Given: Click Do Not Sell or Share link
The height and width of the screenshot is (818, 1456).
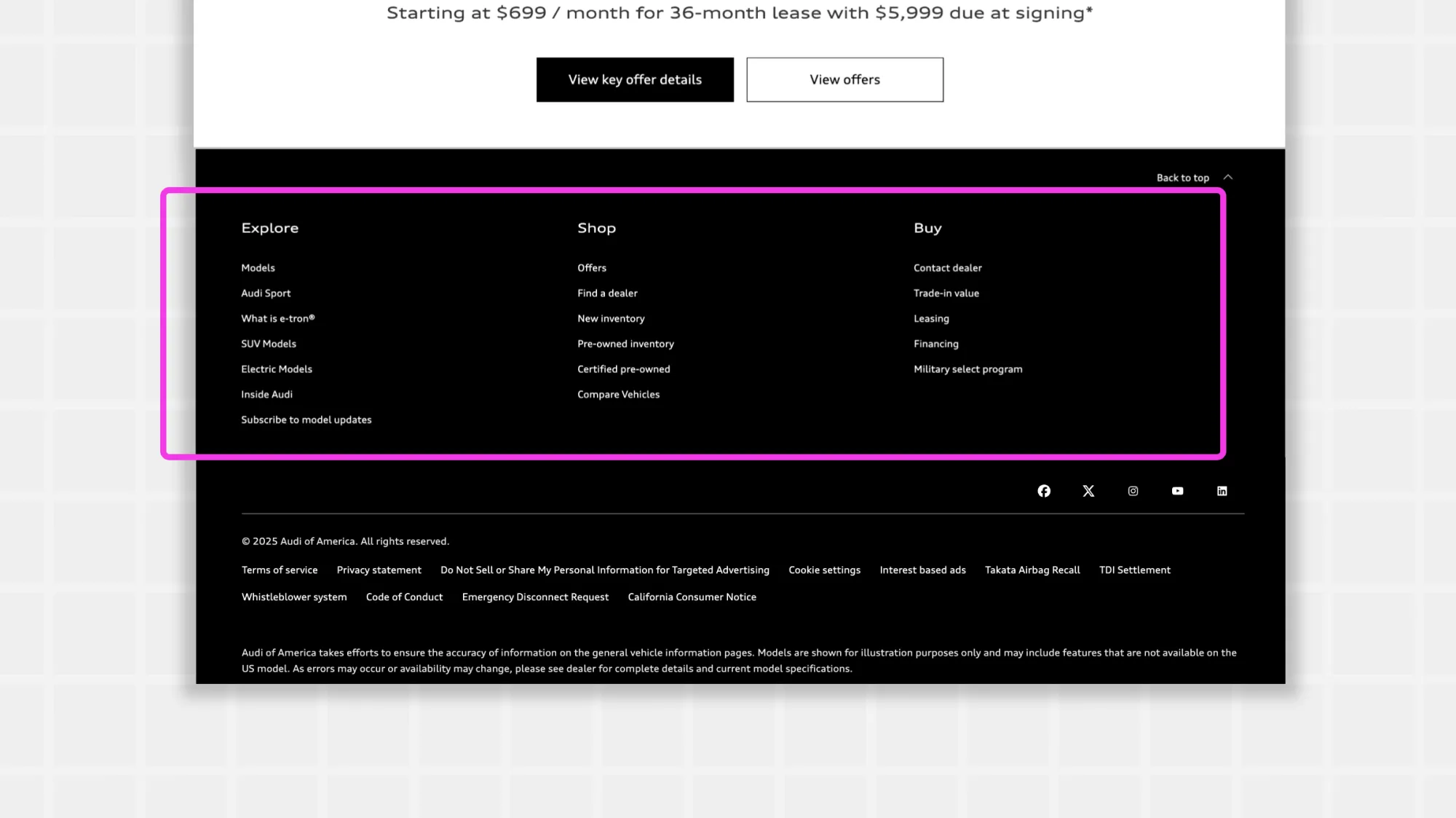Looking at the screenshot, I should coord(605,570).
